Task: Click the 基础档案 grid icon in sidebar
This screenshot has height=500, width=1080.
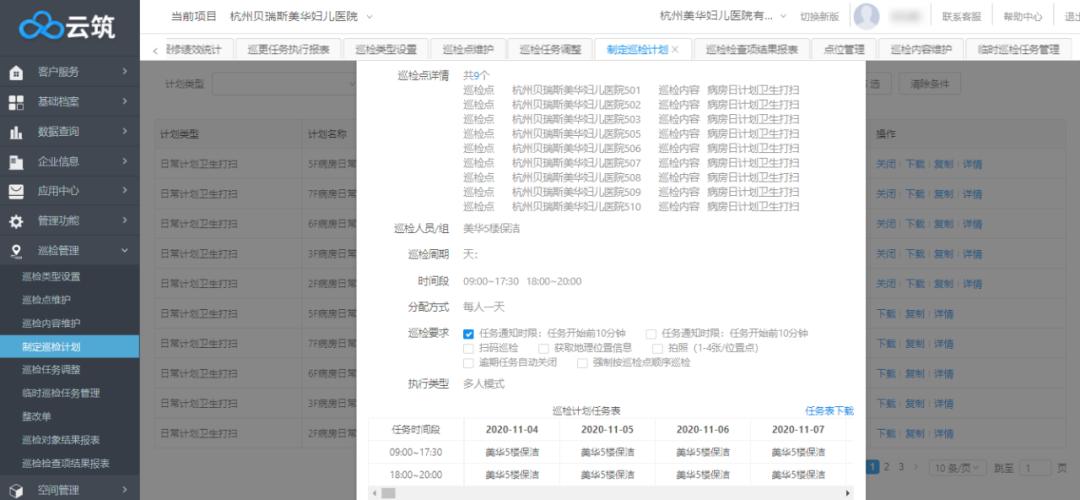Action: point(16,102)
